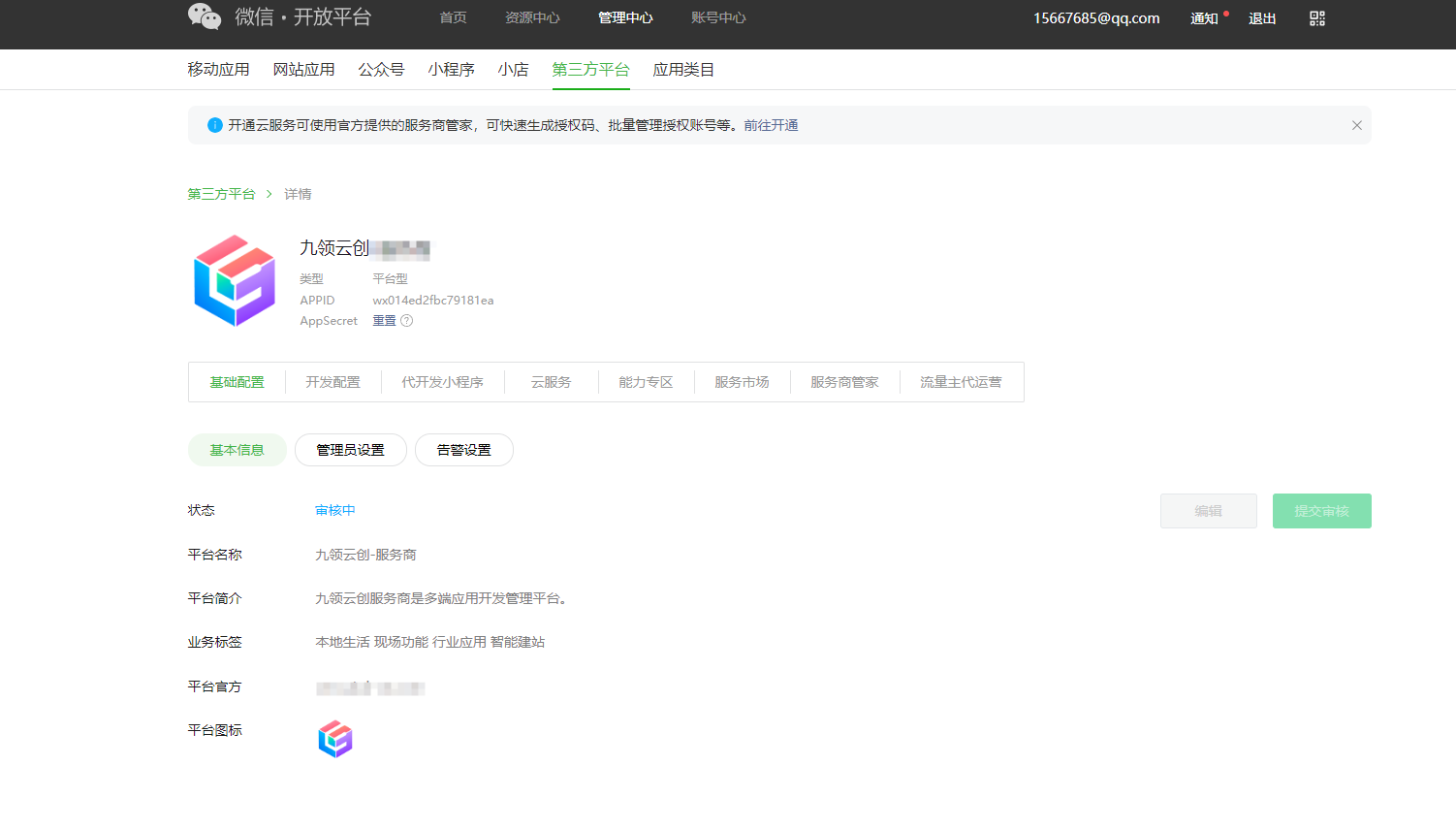Open the QR code icon in header
The width and height of the screenshot is (1456, 829).
1317,18
